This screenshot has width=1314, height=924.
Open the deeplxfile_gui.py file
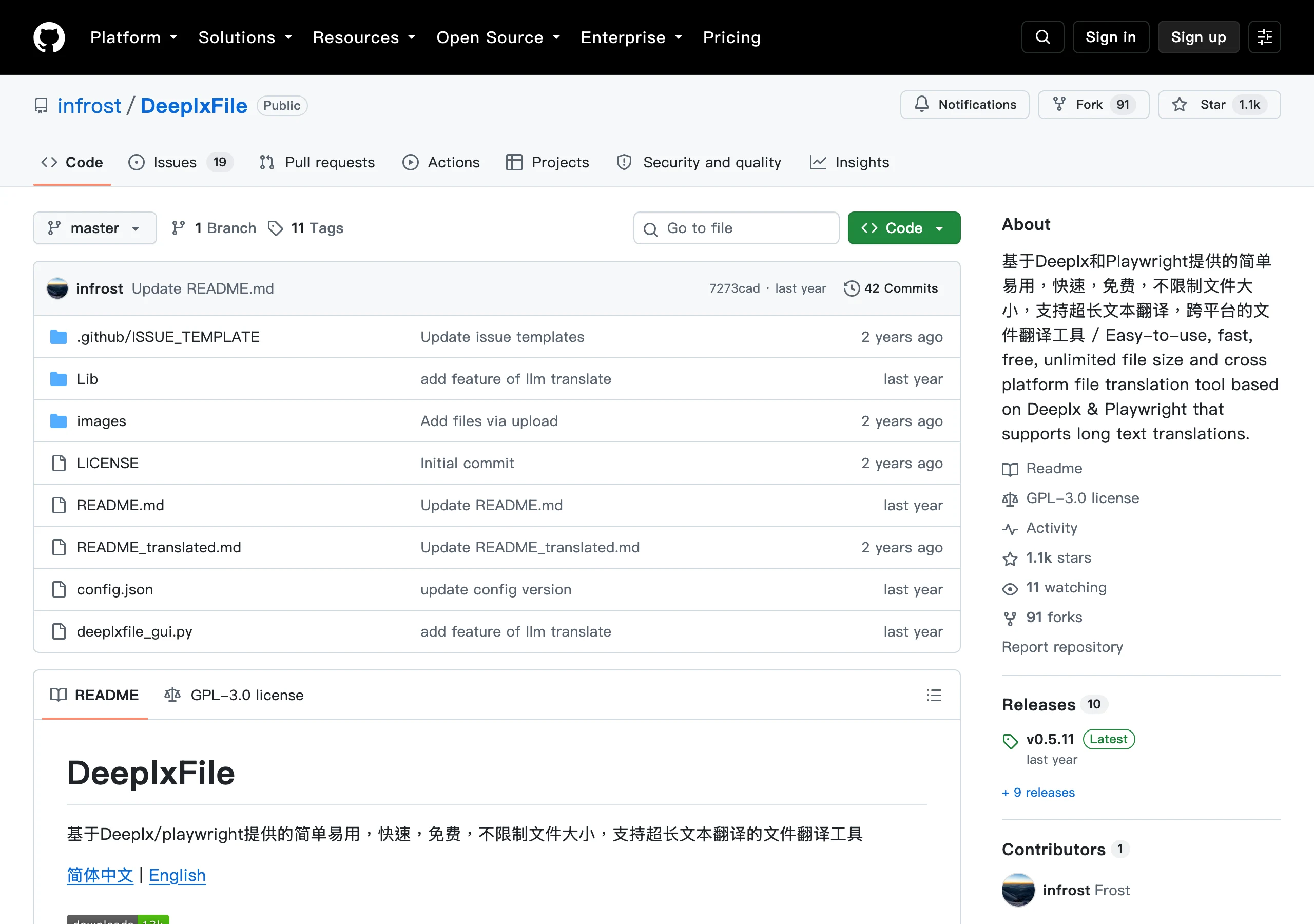point(134,631)
